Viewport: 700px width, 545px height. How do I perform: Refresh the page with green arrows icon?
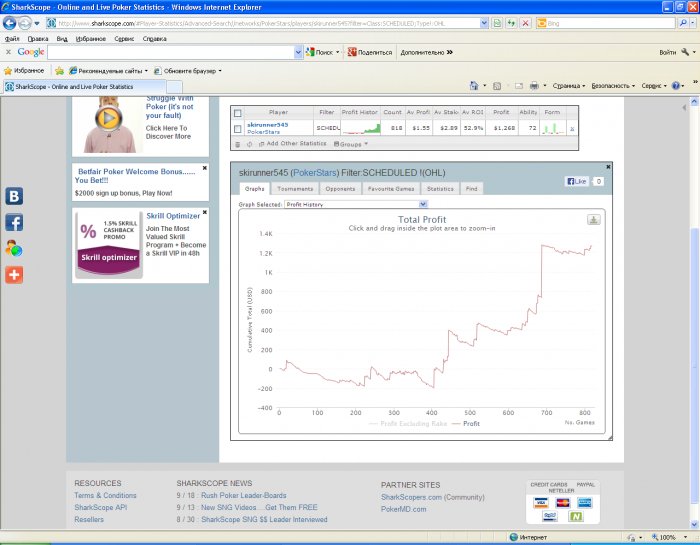pos(511,23)
